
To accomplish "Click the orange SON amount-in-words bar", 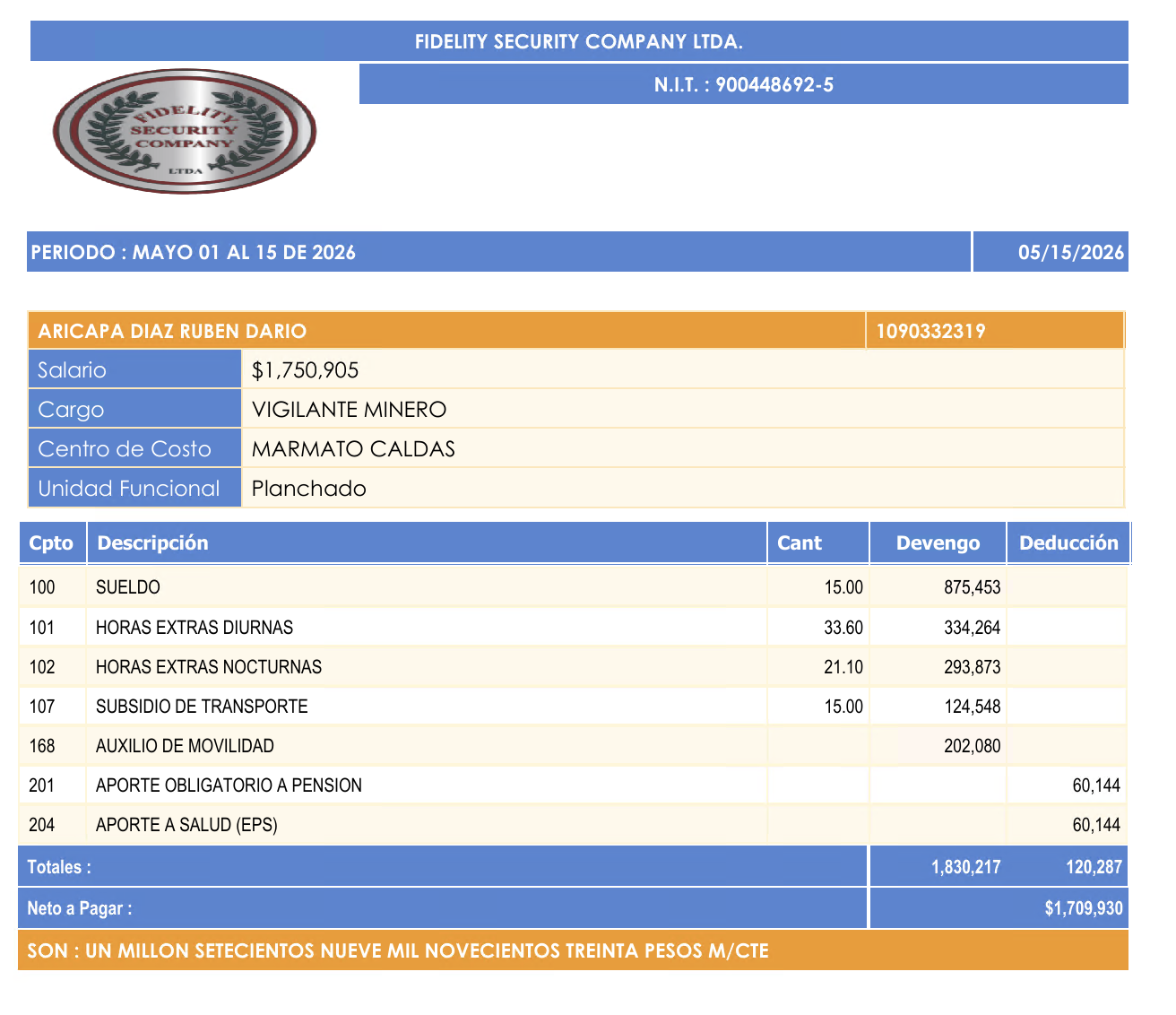I will point(573,950).
